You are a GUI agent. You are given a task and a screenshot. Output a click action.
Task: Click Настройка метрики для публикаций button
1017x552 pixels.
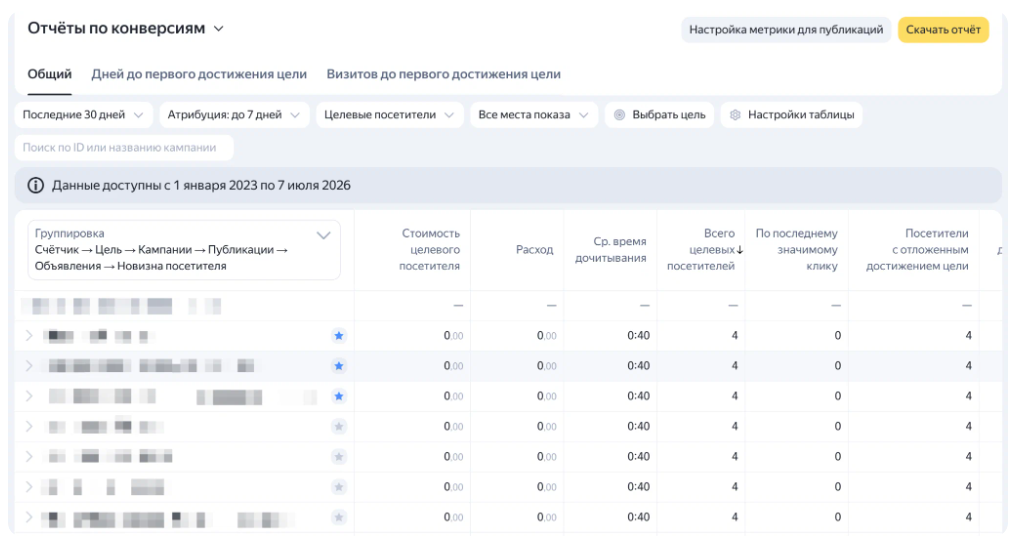(x=785, y=29)
